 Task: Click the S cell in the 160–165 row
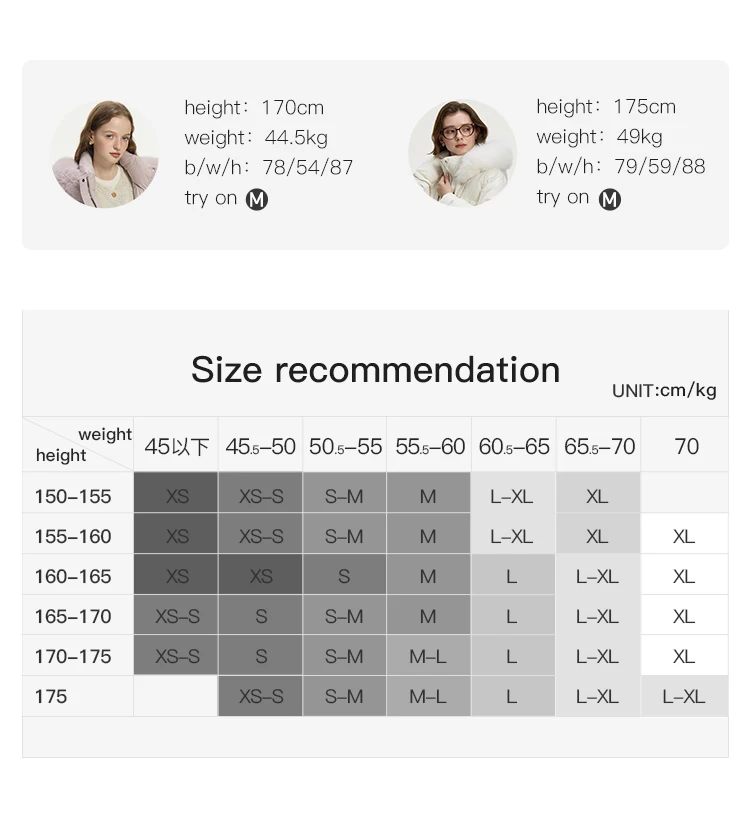[344, 577]
